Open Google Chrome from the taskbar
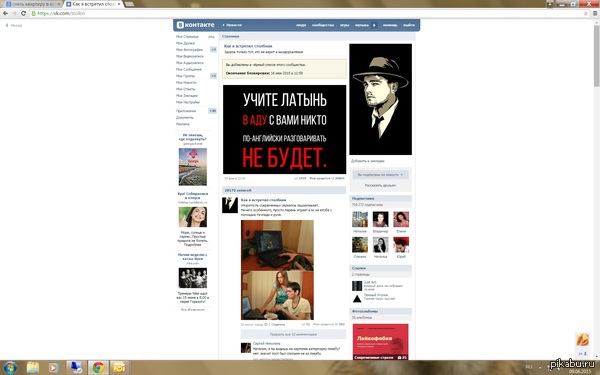This screenshot has height=375, width=600. 98,368
